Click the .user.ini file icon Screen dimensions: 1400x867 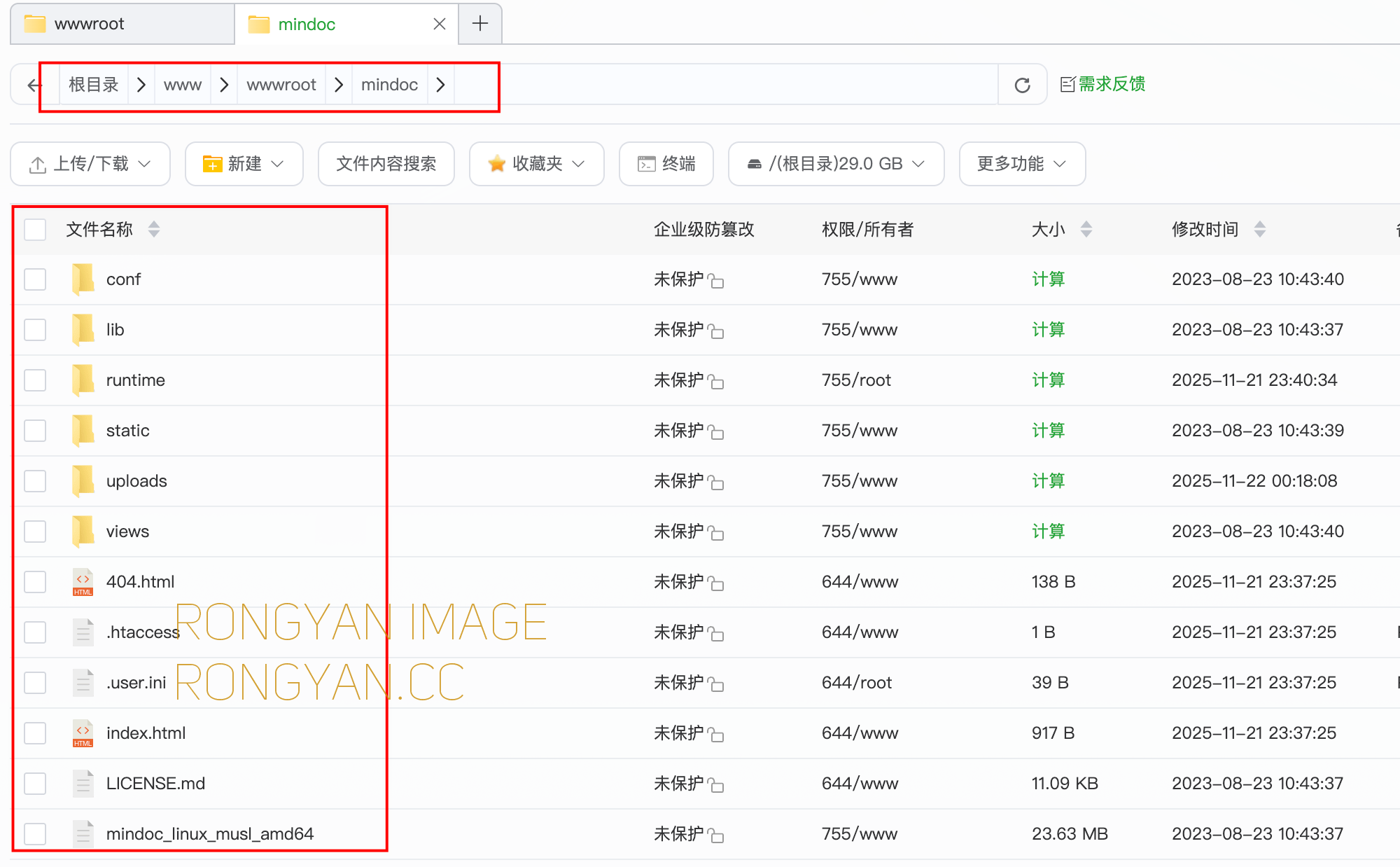point(83,682)
